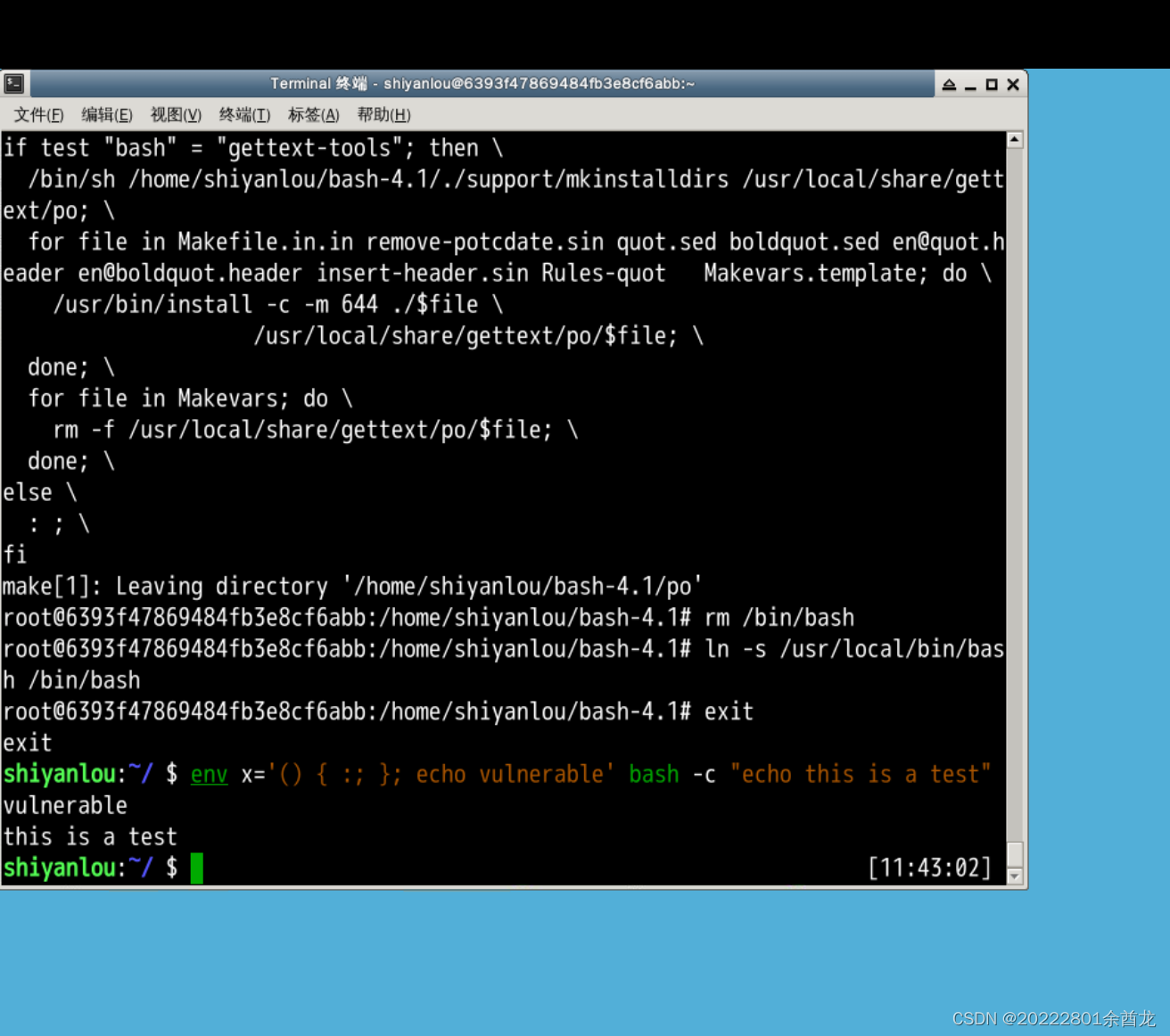Viewport: 1170px width, 1036px height.
Task: Click the '/usr/bin/install -c -m 644' line
Action: tap(278, 304)
